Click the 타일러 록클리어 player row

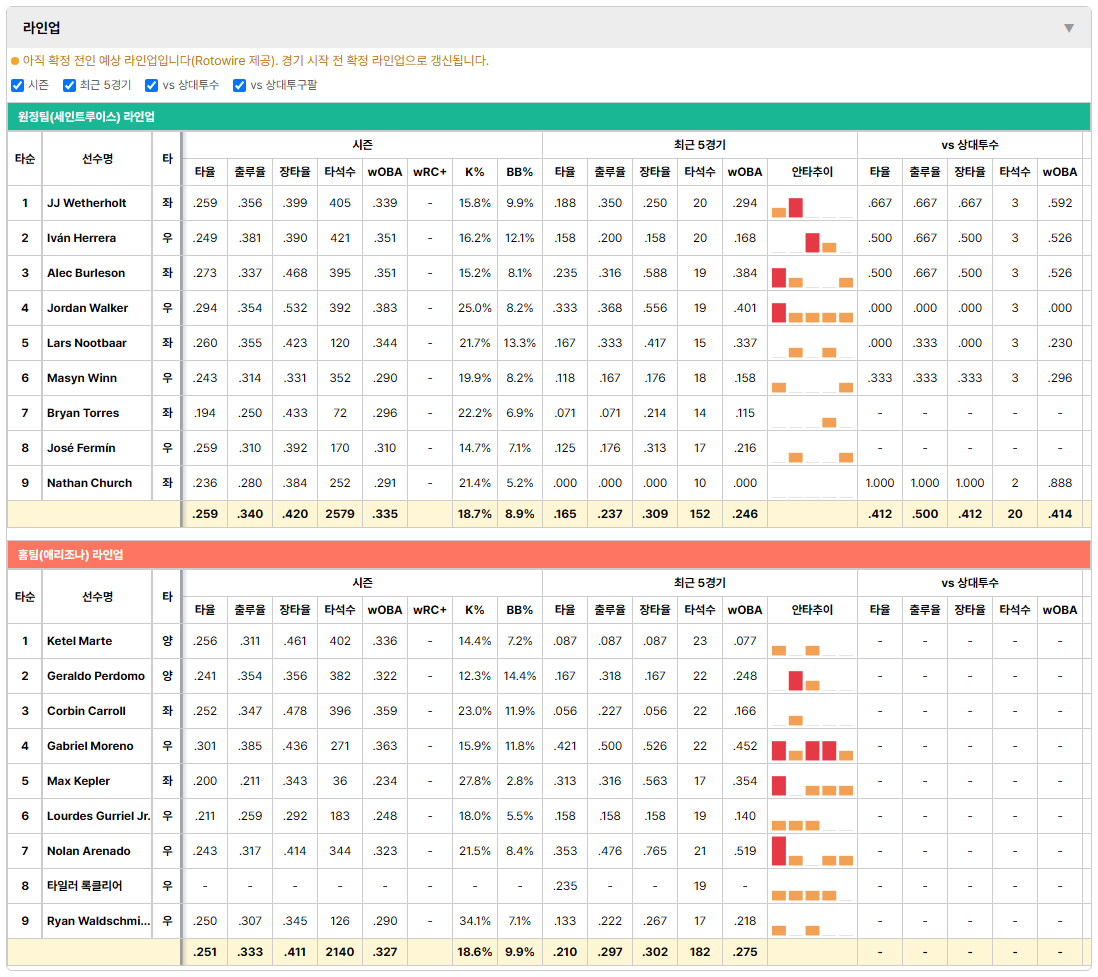pos(549,886)
